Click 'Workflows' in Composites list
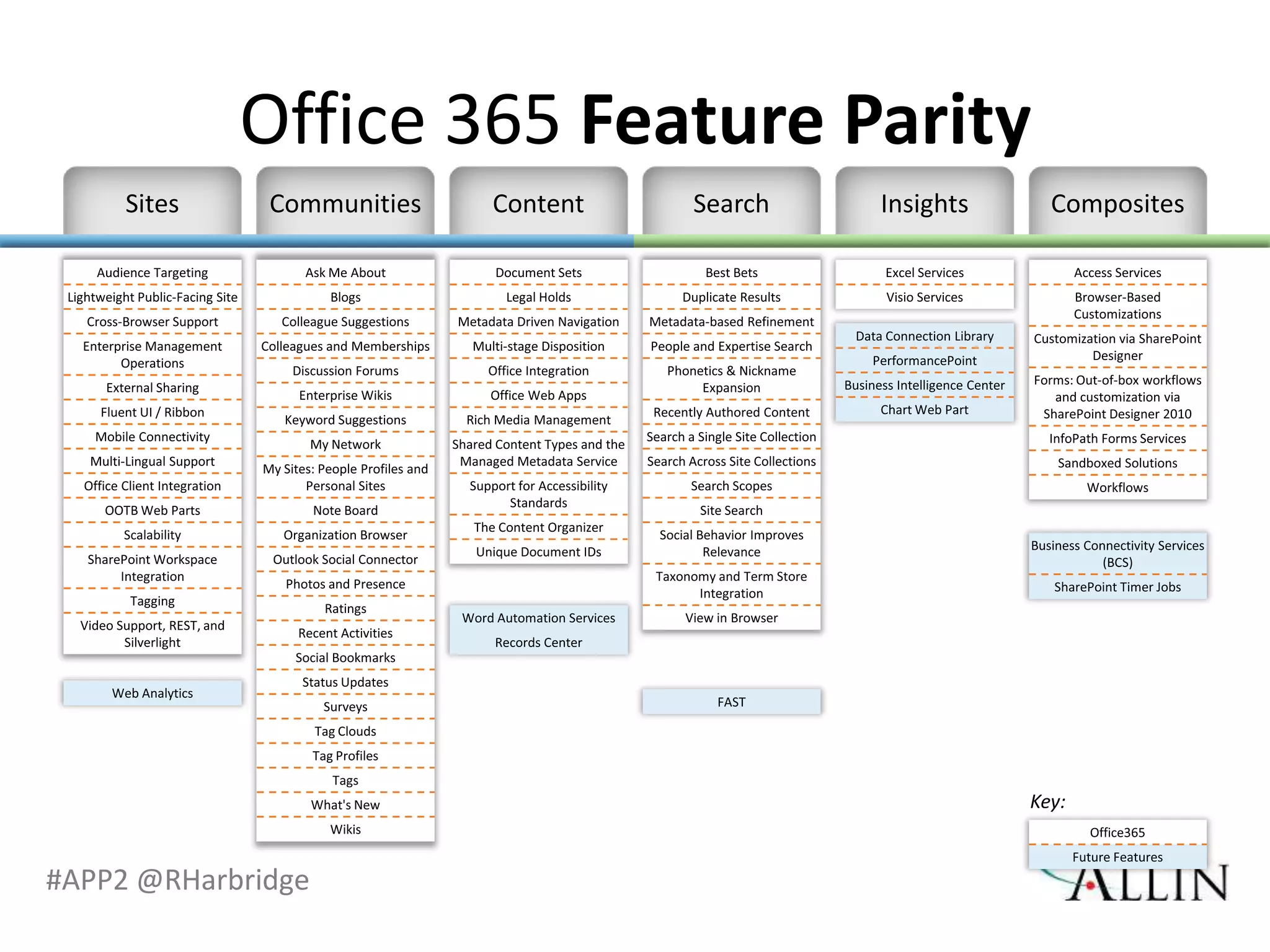Viewport: 1270px width, 952px height. [x=1117, y=488]
